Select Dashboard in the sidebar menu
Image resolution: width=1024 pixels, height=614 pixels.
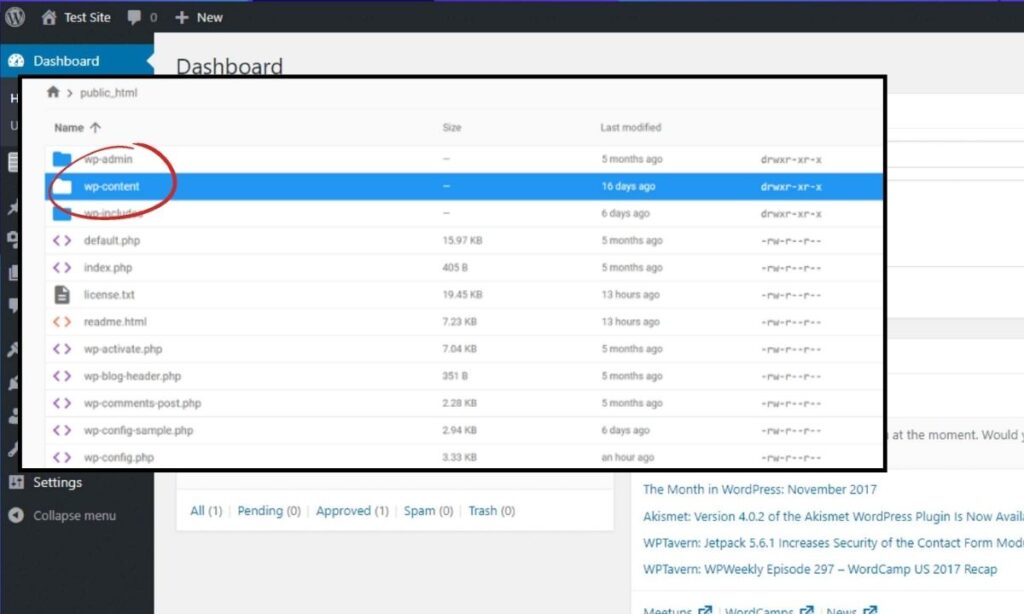coord(68,60)
